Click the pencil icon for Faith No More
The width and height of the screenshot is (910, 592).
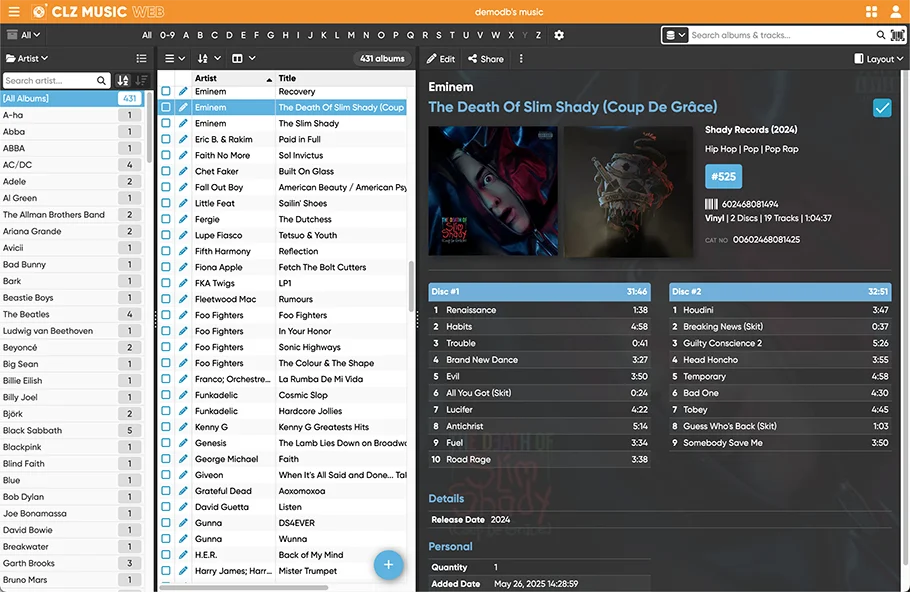183,155
